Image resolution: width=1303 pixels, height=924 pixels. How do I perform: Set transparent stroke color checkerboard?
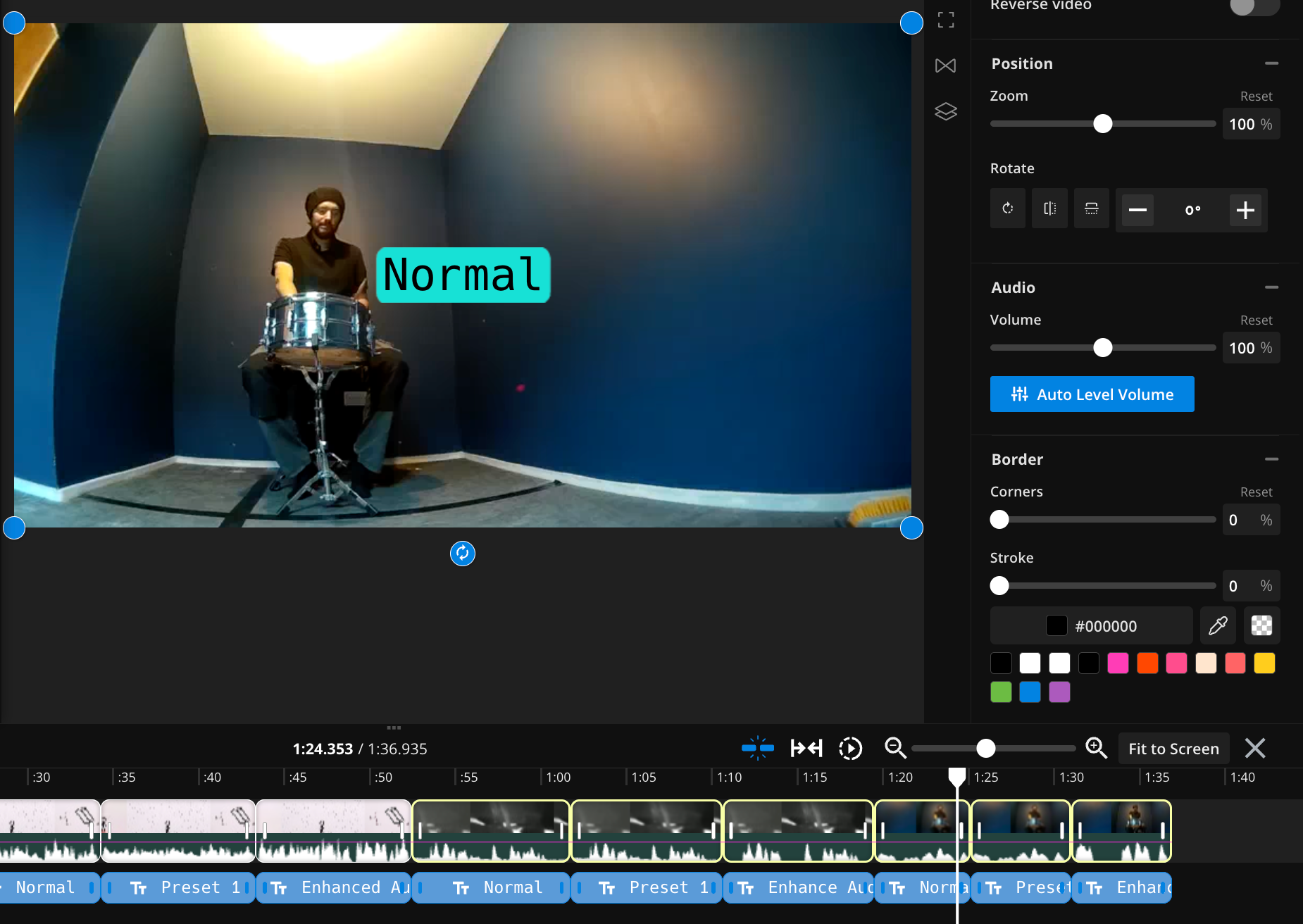point(1261,625)
